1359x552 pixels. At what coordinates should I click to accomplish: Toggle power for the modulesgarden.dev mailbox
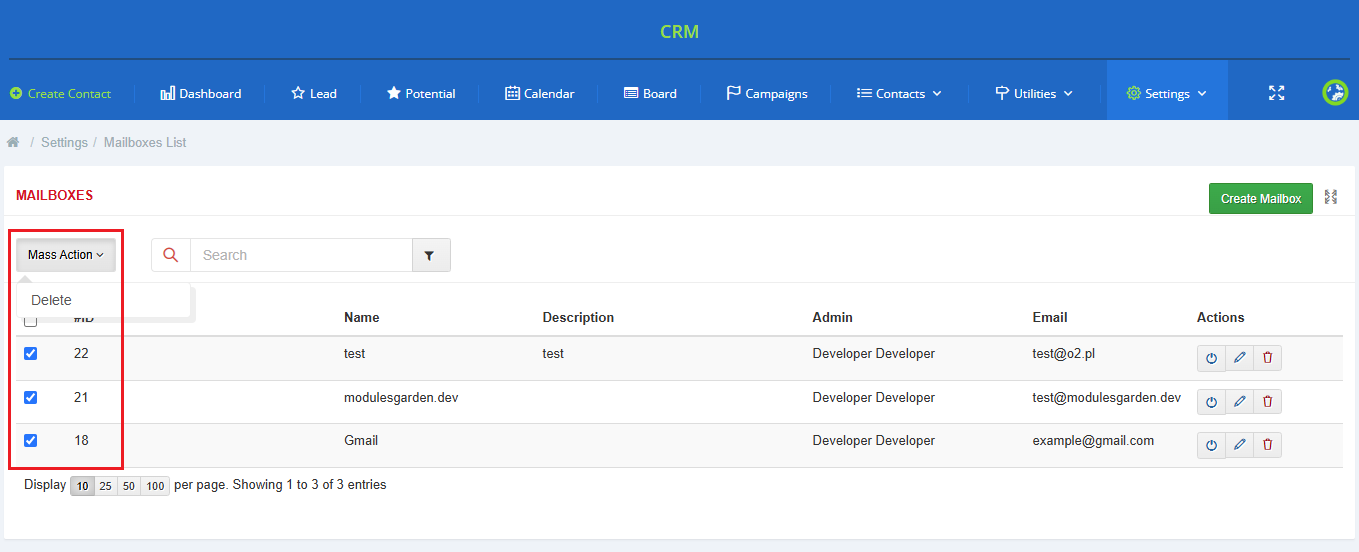(1211, 401)
